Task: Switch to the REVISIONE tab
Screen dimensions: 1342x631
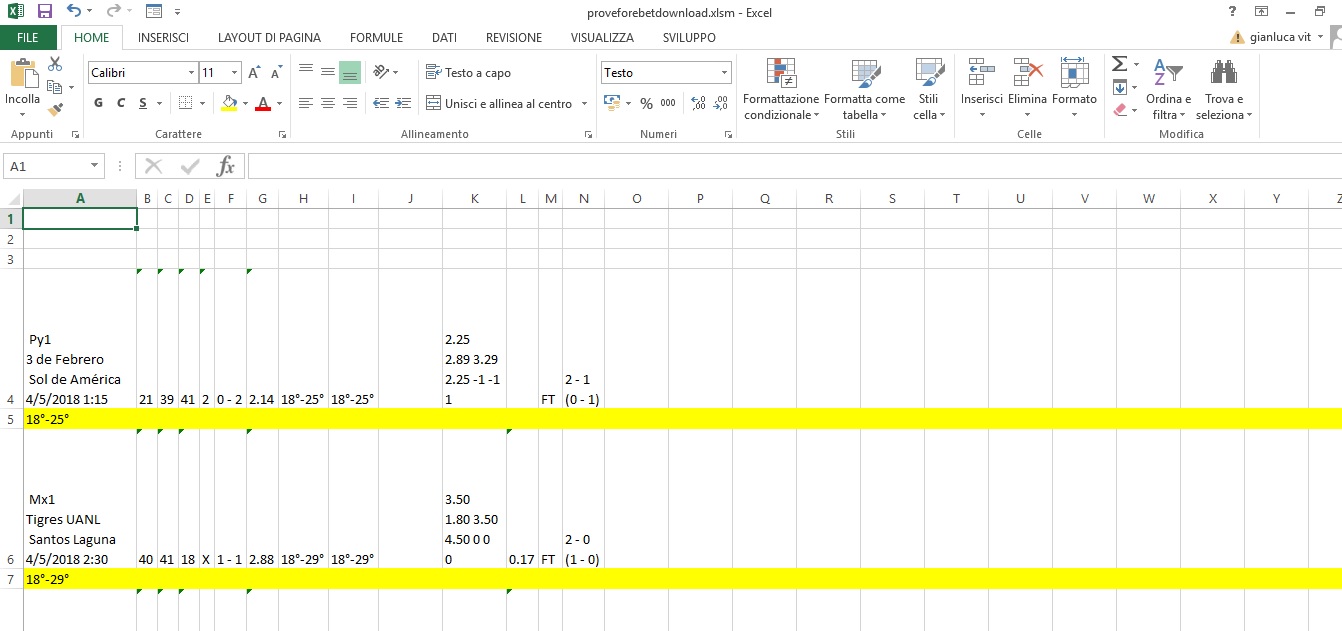Action: (514, 38)
